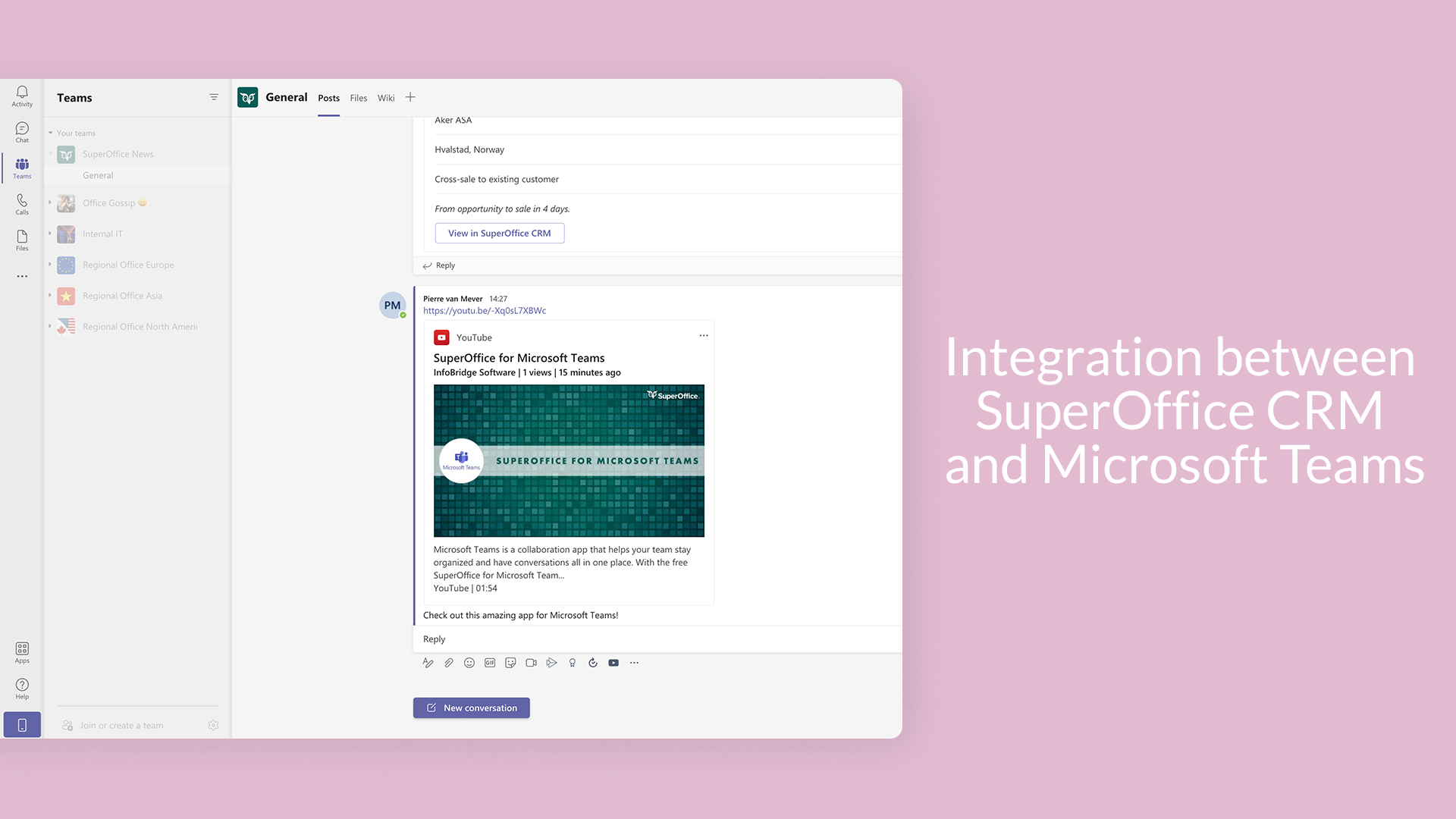Click the Reply input field
The height and width of the screenshot is (819, 1456).
click(658, 639)
